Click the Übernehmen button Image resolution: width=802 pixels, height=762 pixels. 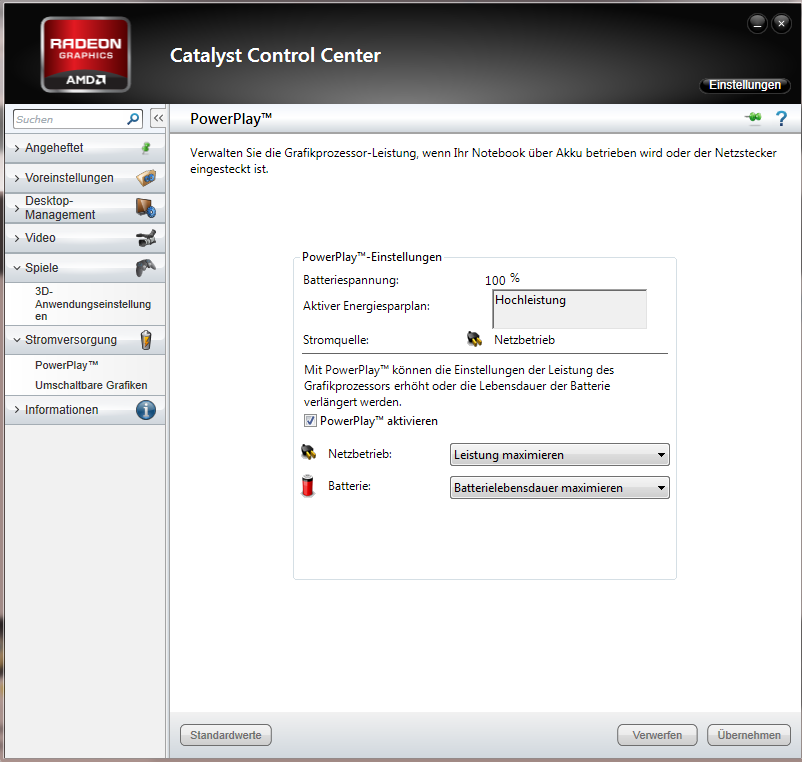click(x=749, y=735)
